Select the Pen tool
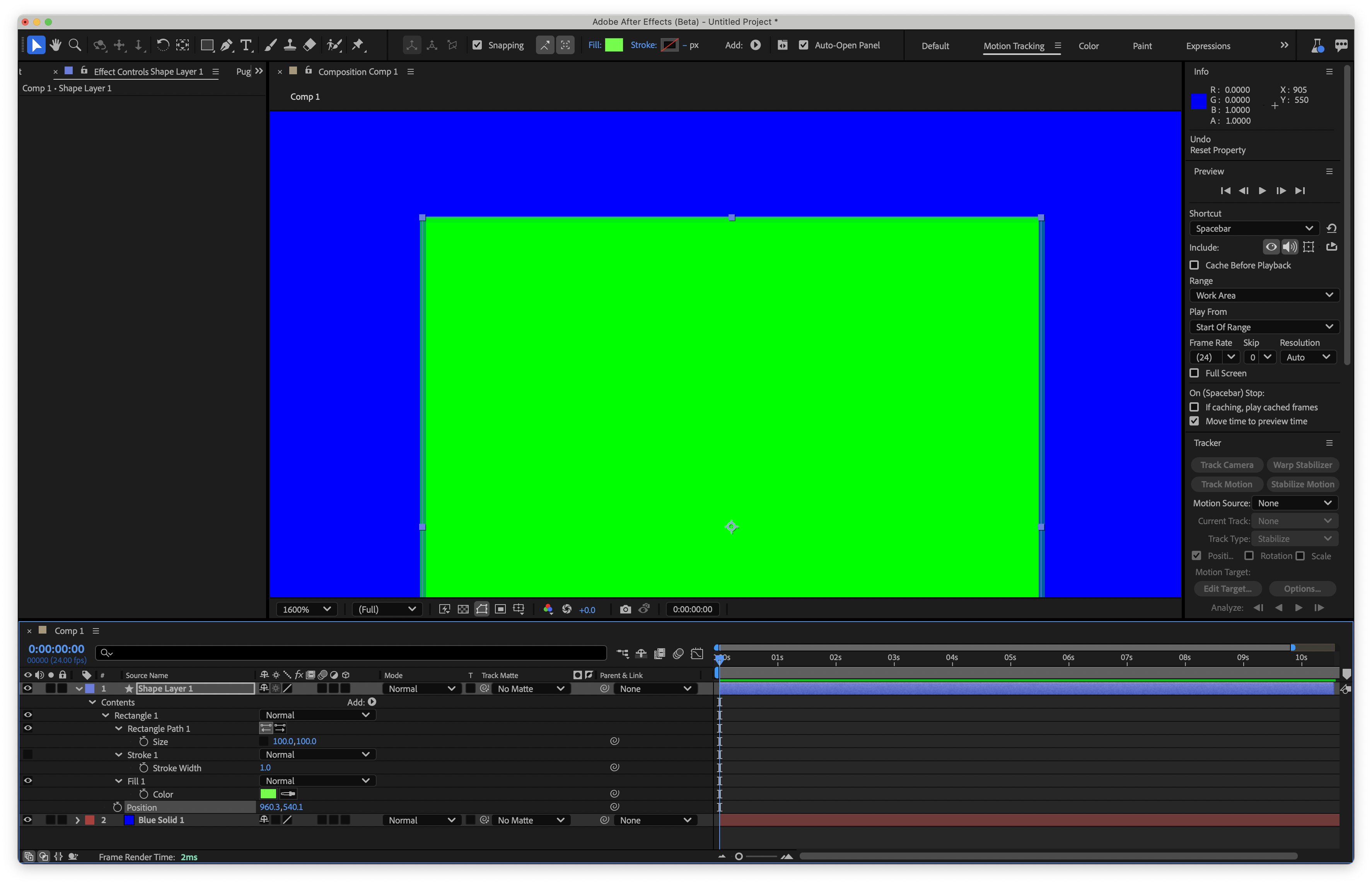Screen dimensions: 1372x885 point(226,45)
